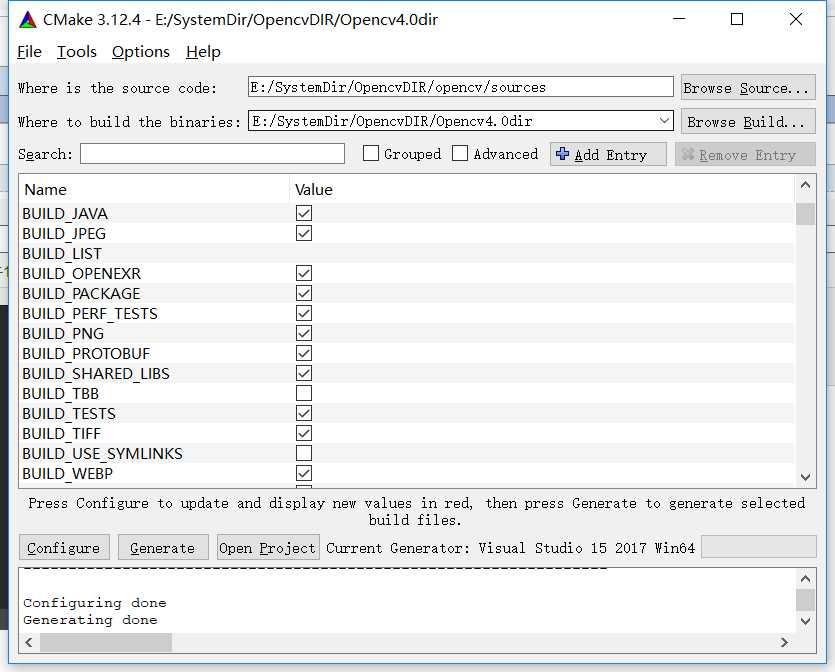Disable BUILD_PERF_TESTS checkbox

[304, 313]
